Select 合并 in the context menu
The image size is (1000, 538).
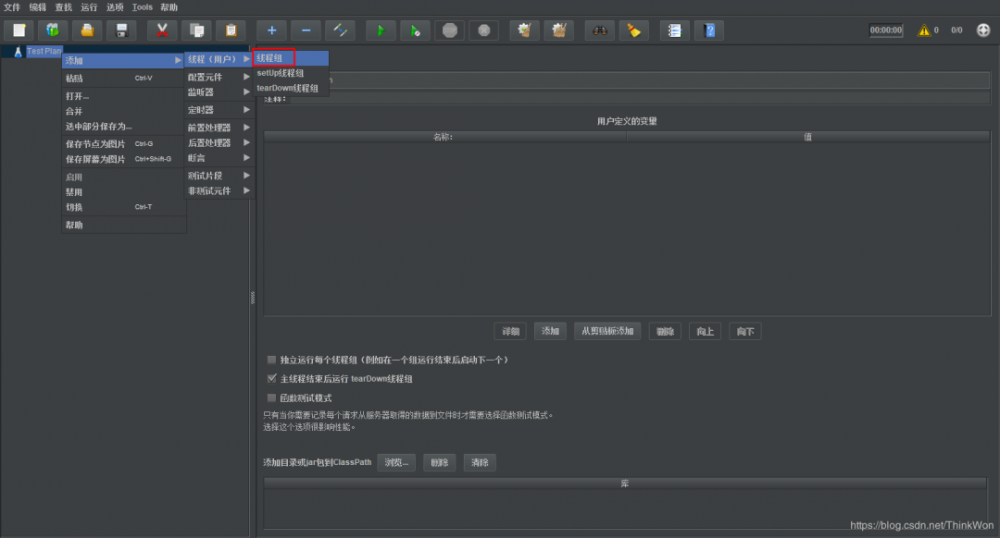[123, 112]
